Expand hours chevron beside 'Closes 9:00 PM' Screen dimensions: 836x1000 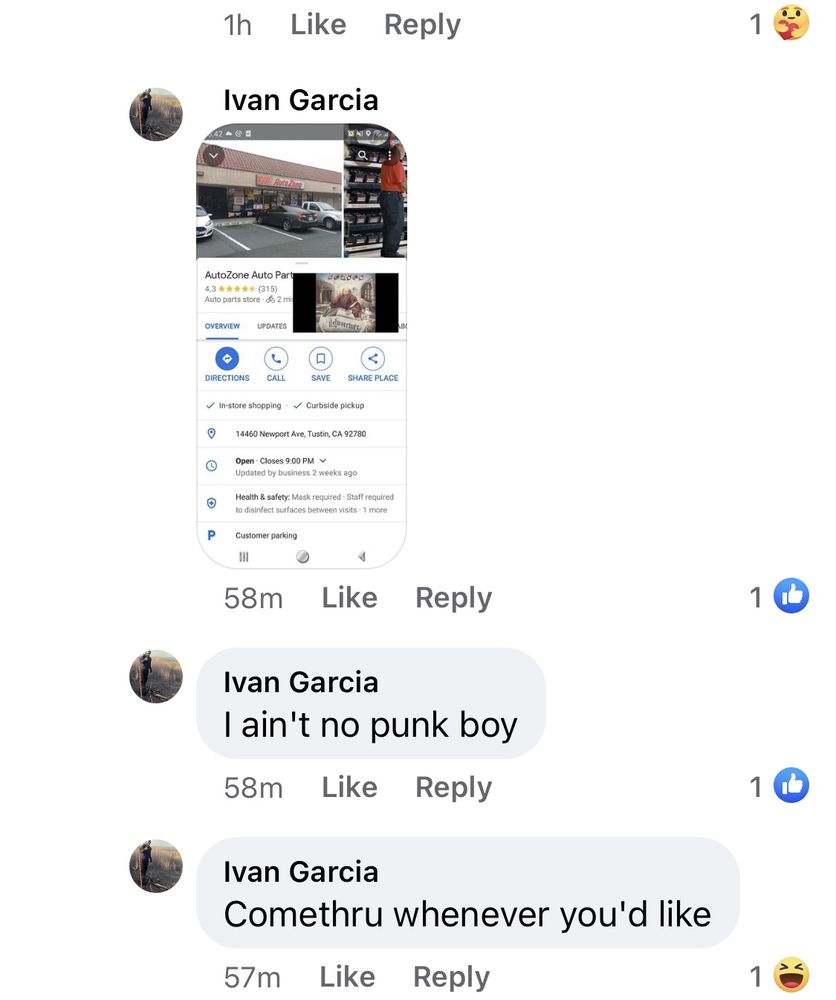323,460
